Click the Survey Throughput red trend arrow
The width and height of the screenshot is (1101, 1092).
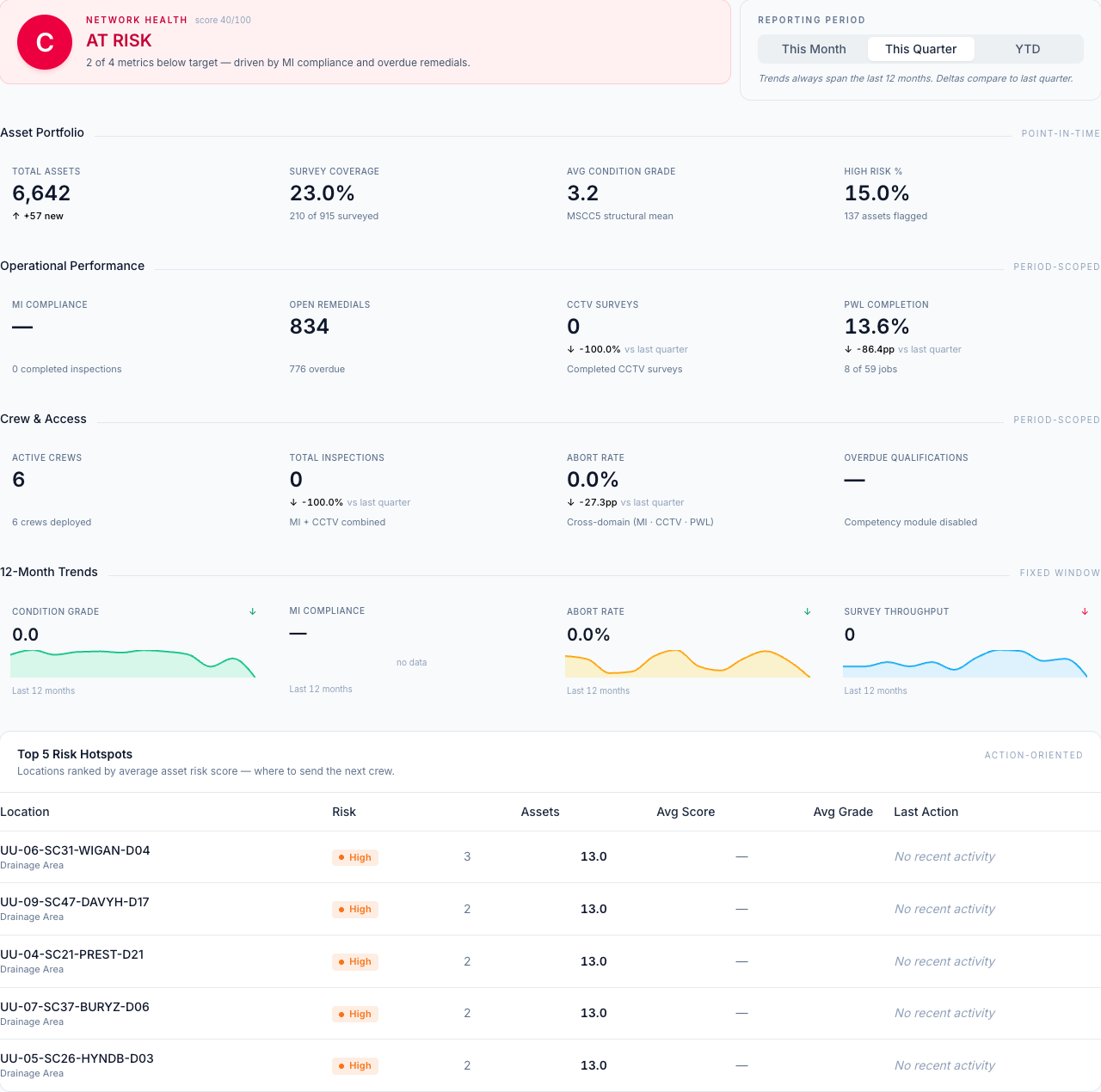point(1085,611)
